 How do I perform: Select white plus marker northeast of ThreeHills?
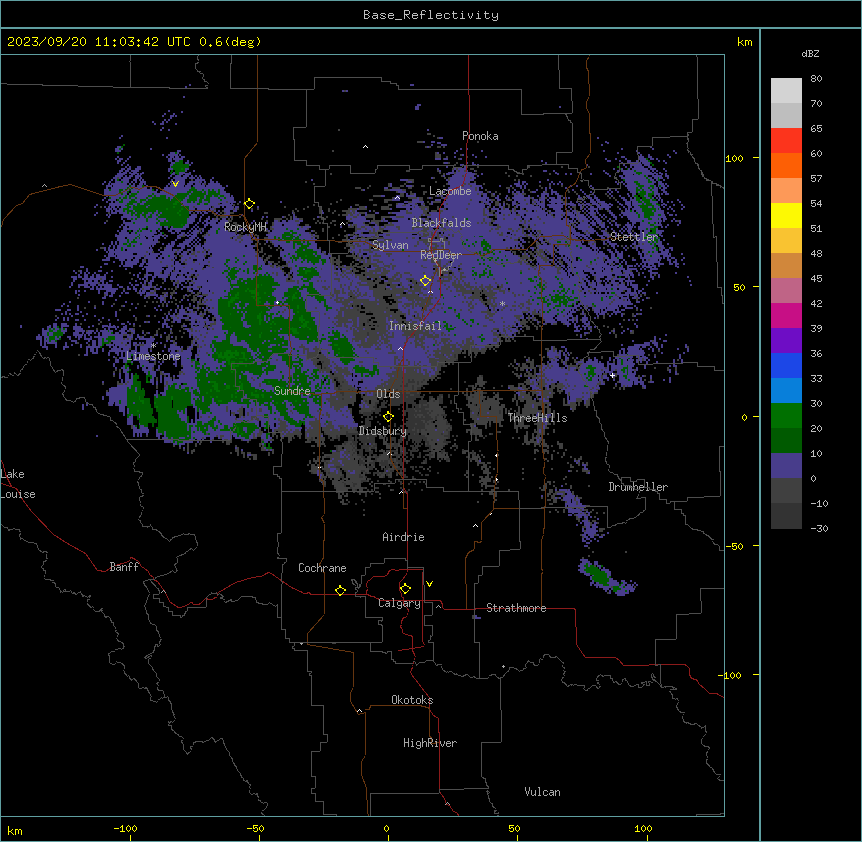(x=612, y=375)
